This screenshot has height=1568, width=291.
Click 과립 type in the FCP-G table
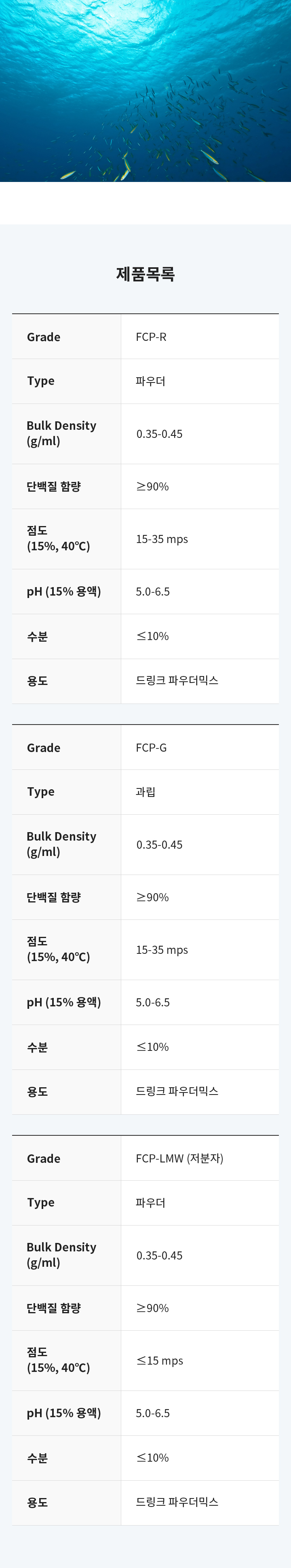(x=145, y=792)
